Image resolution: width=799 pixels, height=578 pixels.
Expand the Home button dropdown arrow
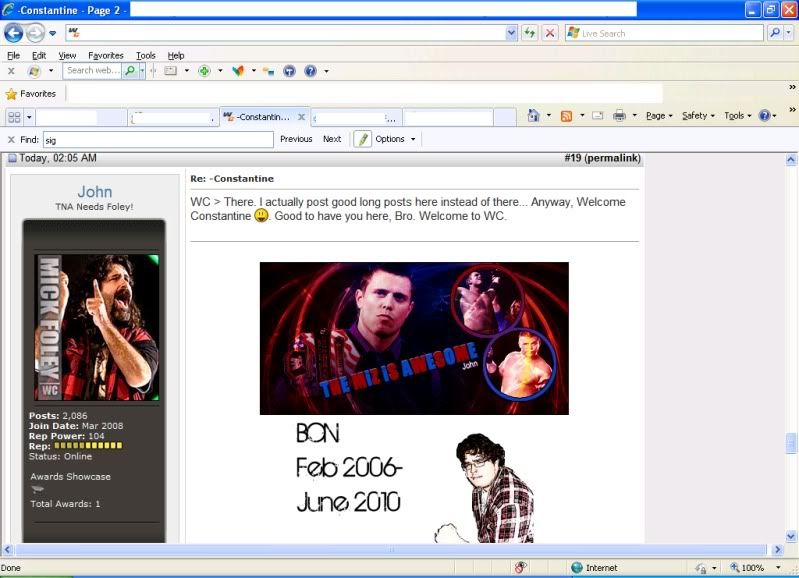point(549,116)
